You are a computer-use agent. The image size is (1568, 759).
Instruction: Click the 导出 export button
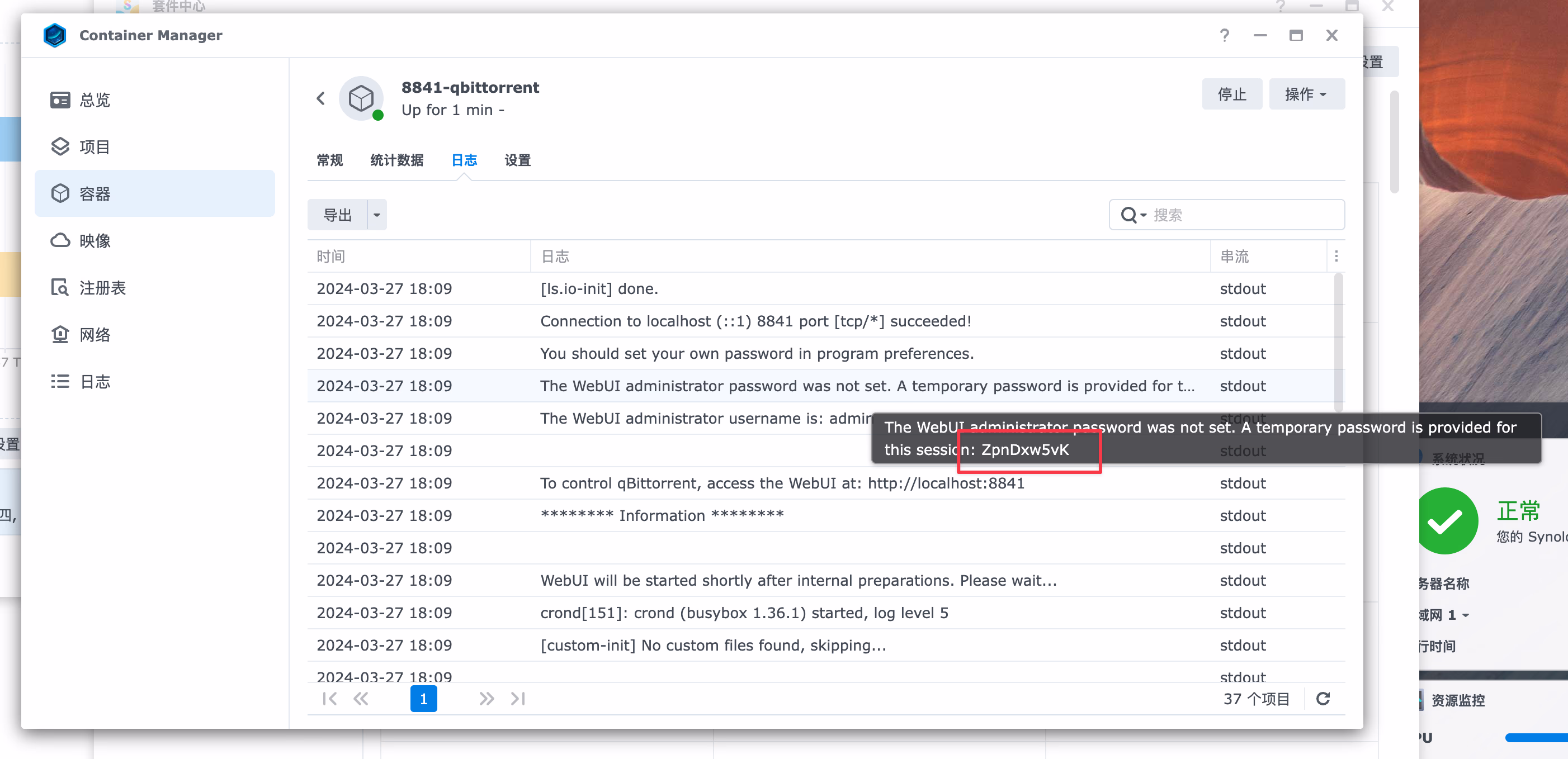pos(337,215)
